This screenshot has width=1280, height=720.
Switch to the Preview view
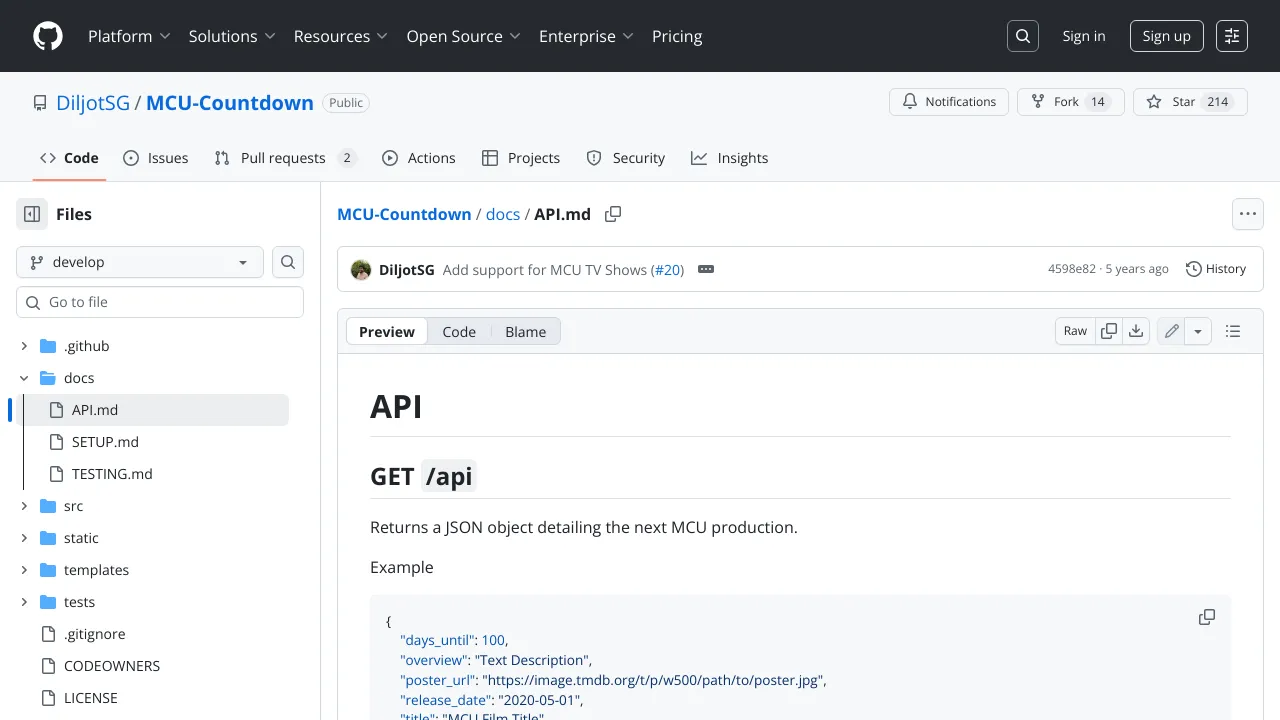click(x=387, y=332)
